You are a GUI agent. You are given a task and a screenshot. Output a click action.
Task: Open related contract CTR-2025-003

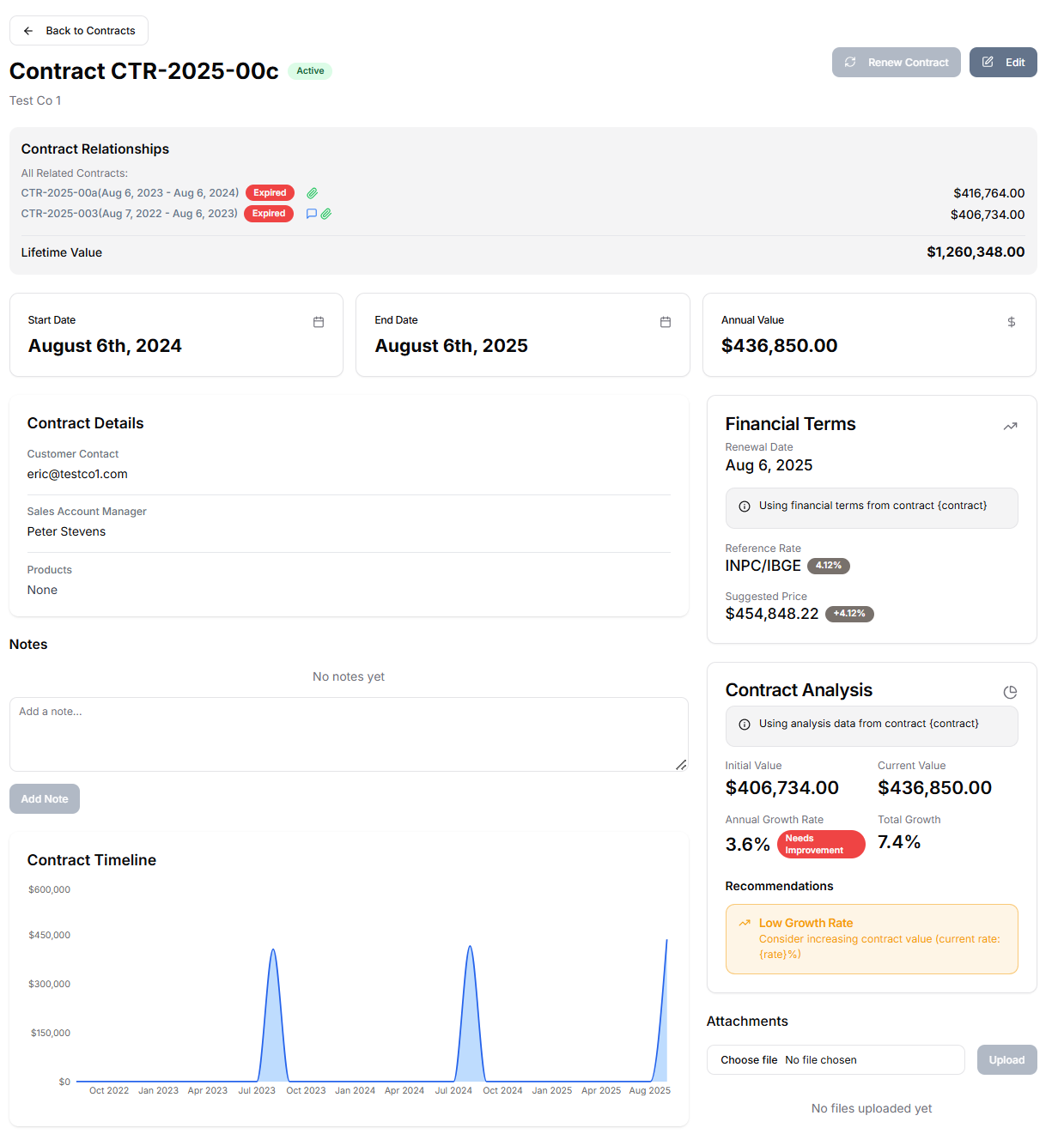(x=130, y=214)
